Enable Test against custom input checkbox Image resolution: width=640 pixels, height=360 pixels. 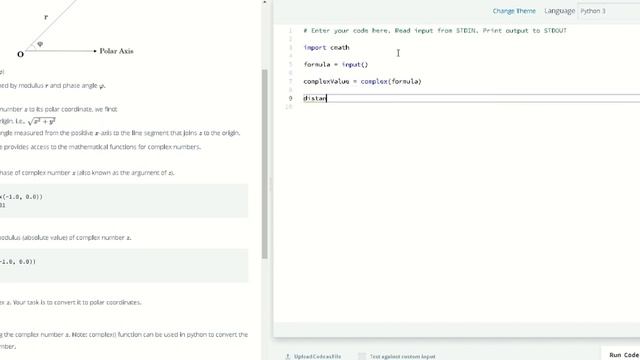tap(362, 356)
